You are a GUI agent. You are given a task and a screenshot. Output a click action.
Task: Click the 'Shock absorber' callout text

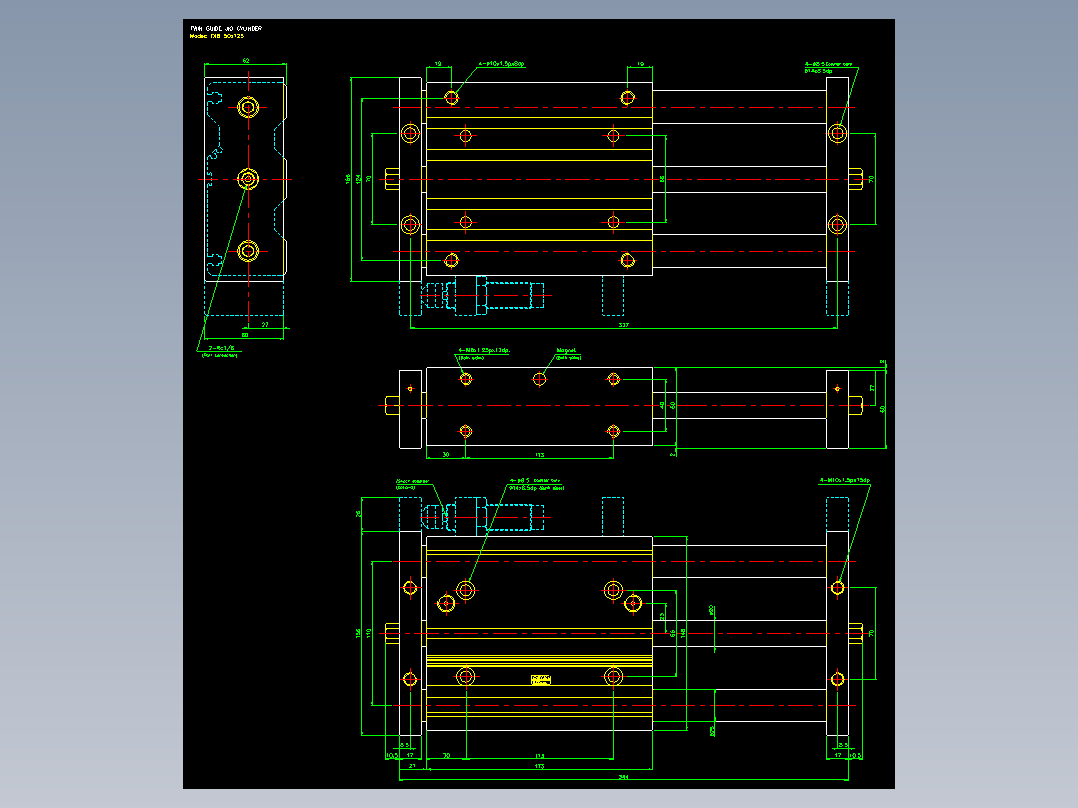coord(412,481)
